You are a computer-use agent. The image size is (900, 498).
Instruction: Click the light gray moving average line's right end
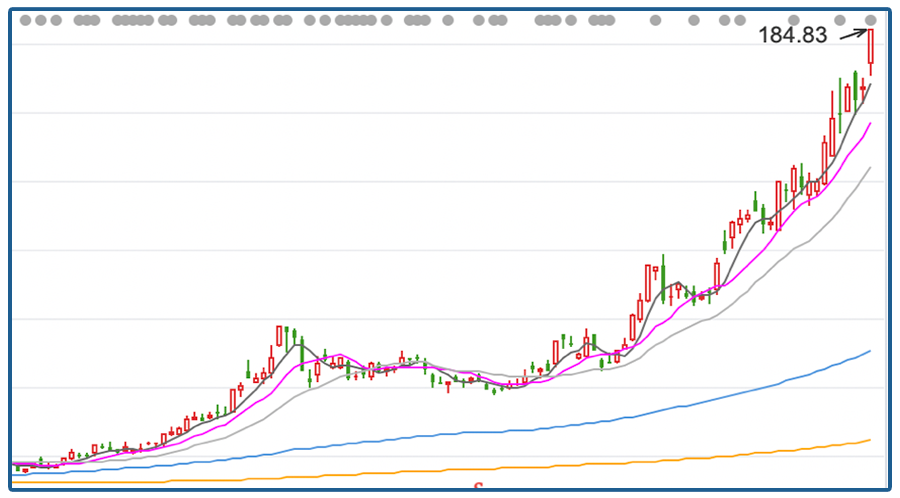pyautogui.click(x=868, y=170)
